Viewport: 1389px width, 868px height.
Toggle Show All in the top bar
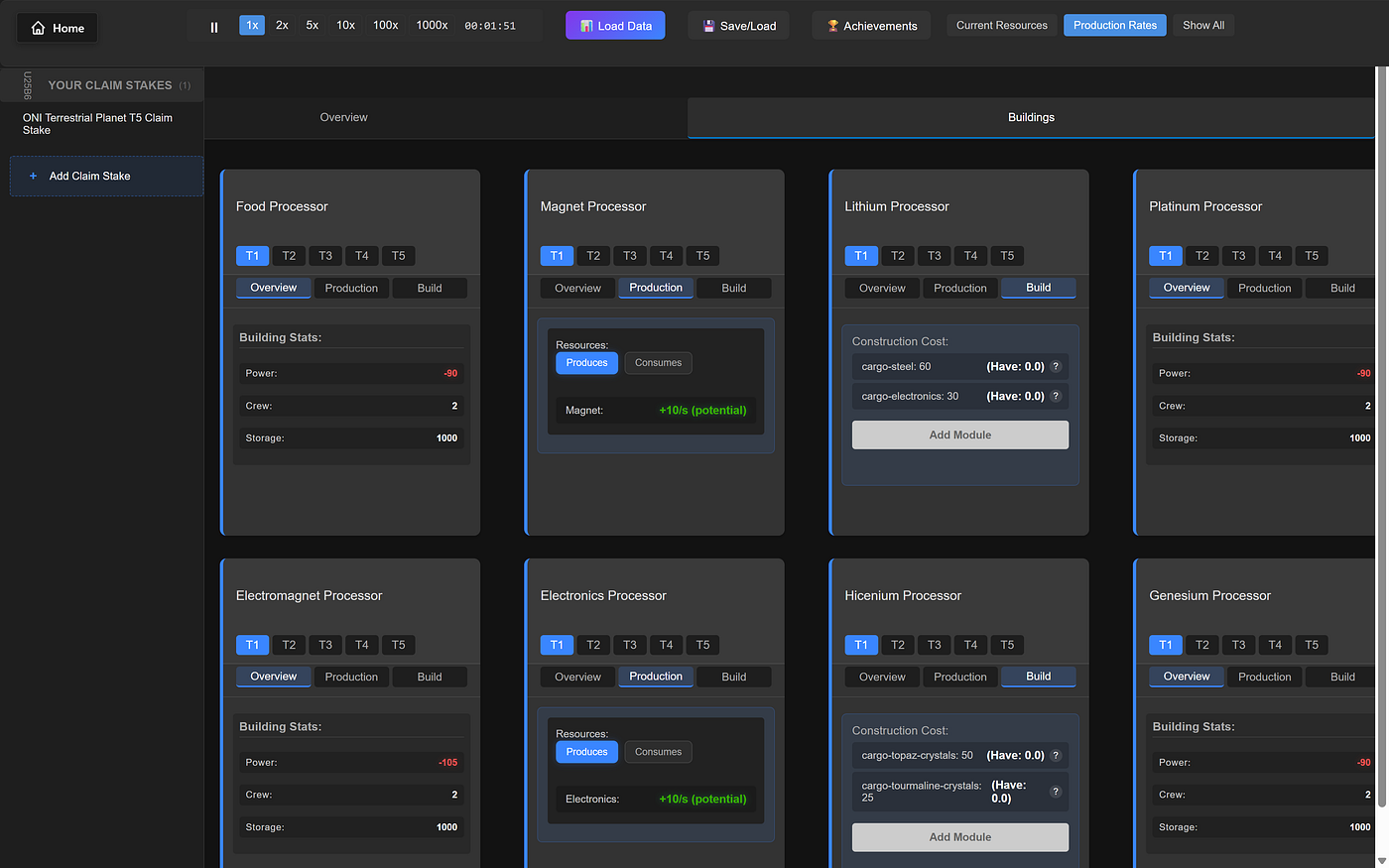1203,25
